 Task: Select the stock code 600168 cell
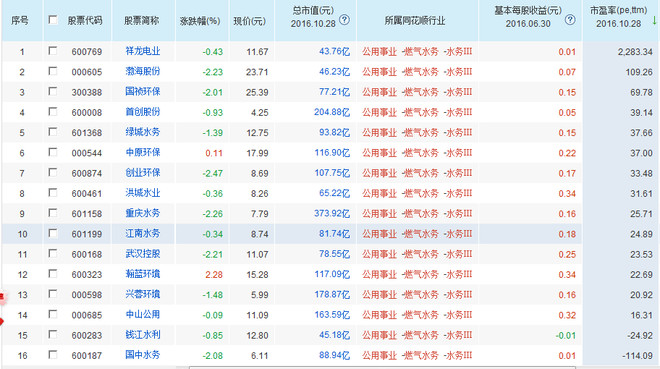click(x=87, y=254)
